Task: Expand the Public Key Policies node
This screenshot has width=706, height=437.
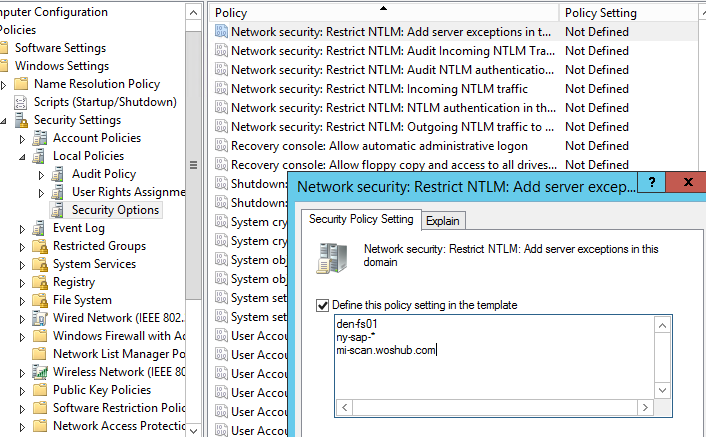Action: (22, 391)
